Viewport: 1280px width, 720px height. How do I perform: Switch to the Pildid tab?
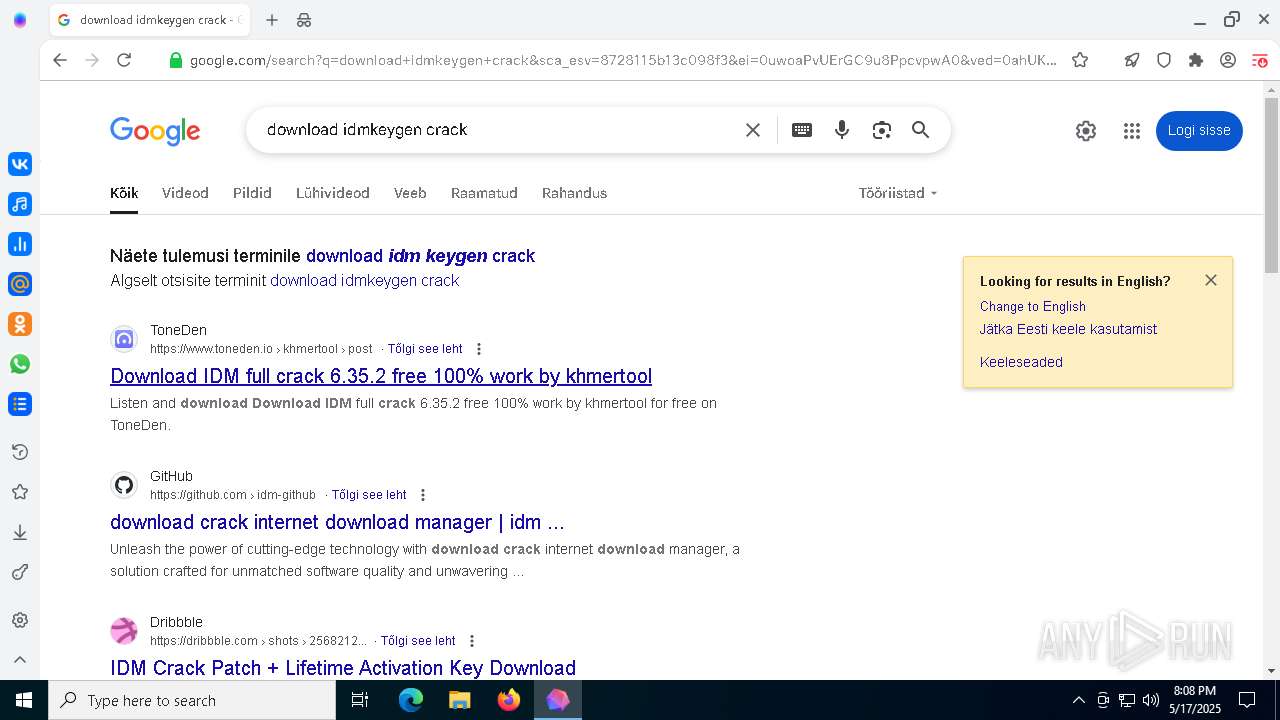(x=252, y=193)
